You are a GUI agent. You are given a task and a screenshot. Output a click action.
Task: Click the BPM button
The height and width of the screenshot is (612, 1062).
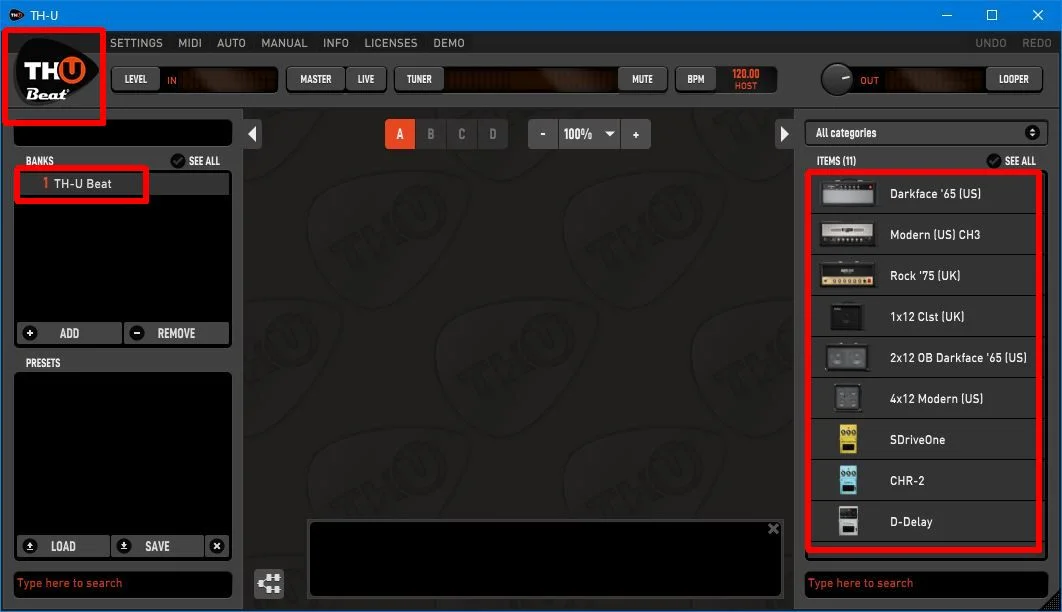pos(696,79)
